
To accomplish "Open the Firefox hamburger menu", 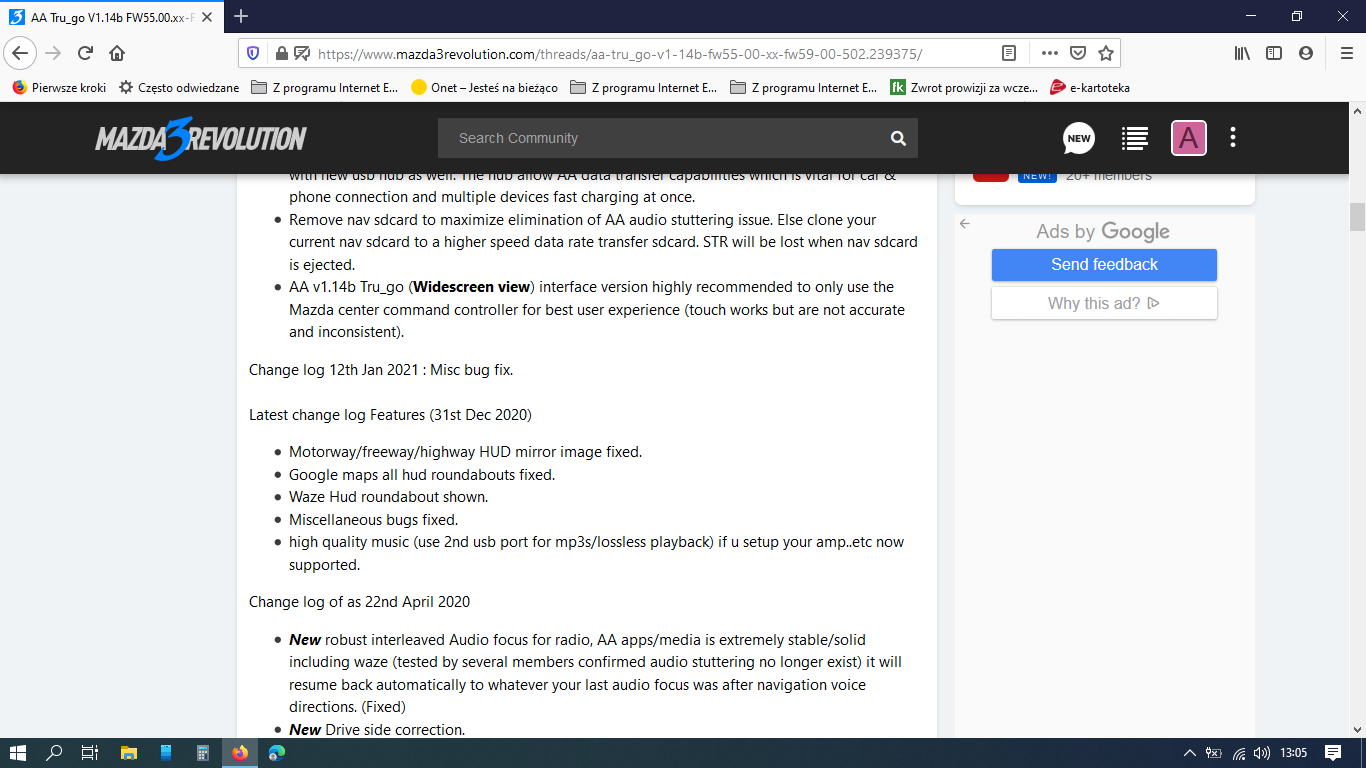I will 1346,53.
